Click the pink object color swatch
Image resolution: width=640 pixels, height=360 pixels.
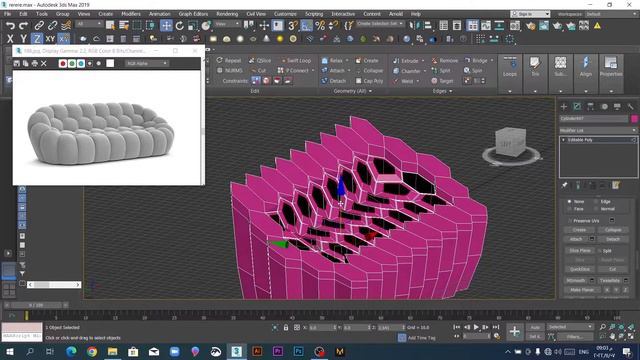click(634, 119)
